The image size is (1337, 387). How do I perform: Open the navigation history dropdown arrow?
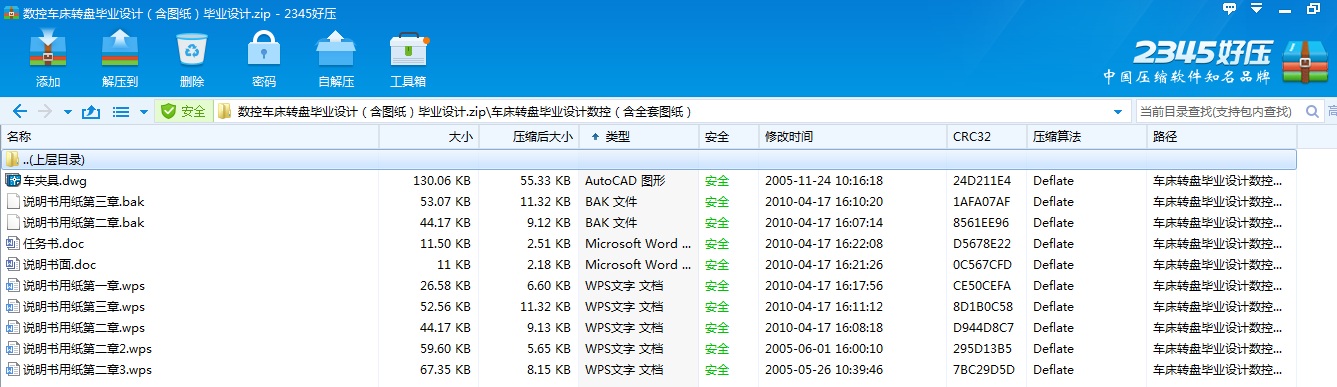pos(68,112)
